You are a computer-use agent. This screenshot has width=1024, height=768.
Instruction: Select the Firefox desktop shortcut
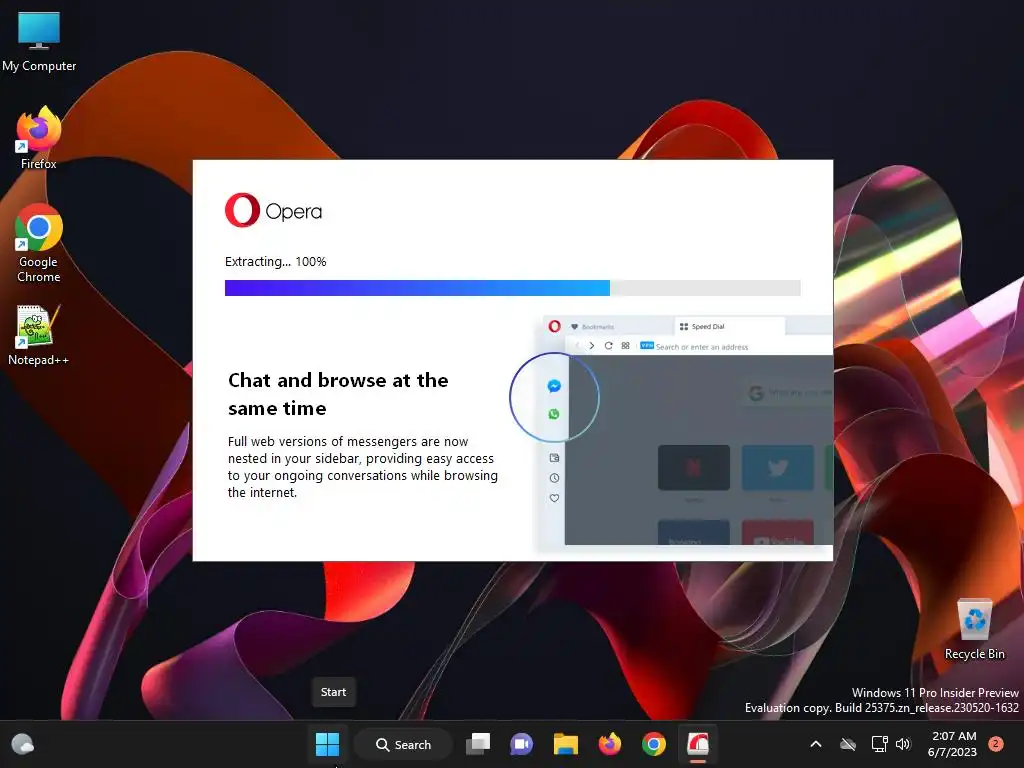(x=39, y=138)
